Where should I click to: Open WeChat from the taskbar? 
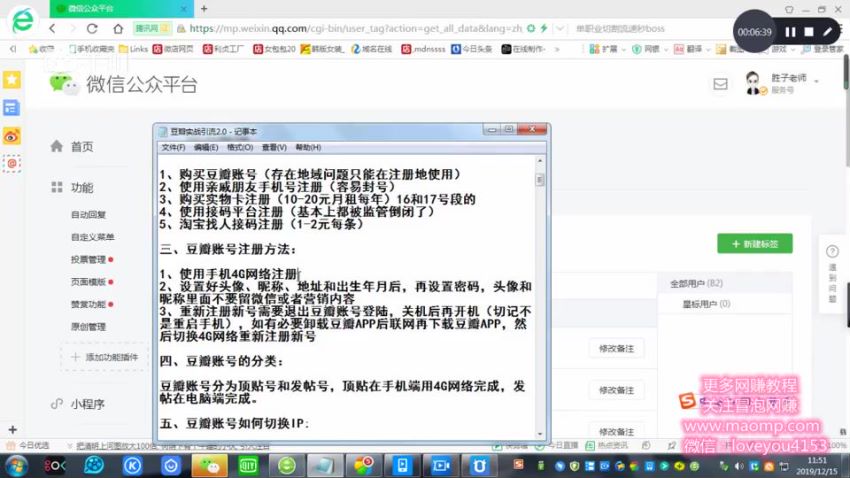[210, 466]
